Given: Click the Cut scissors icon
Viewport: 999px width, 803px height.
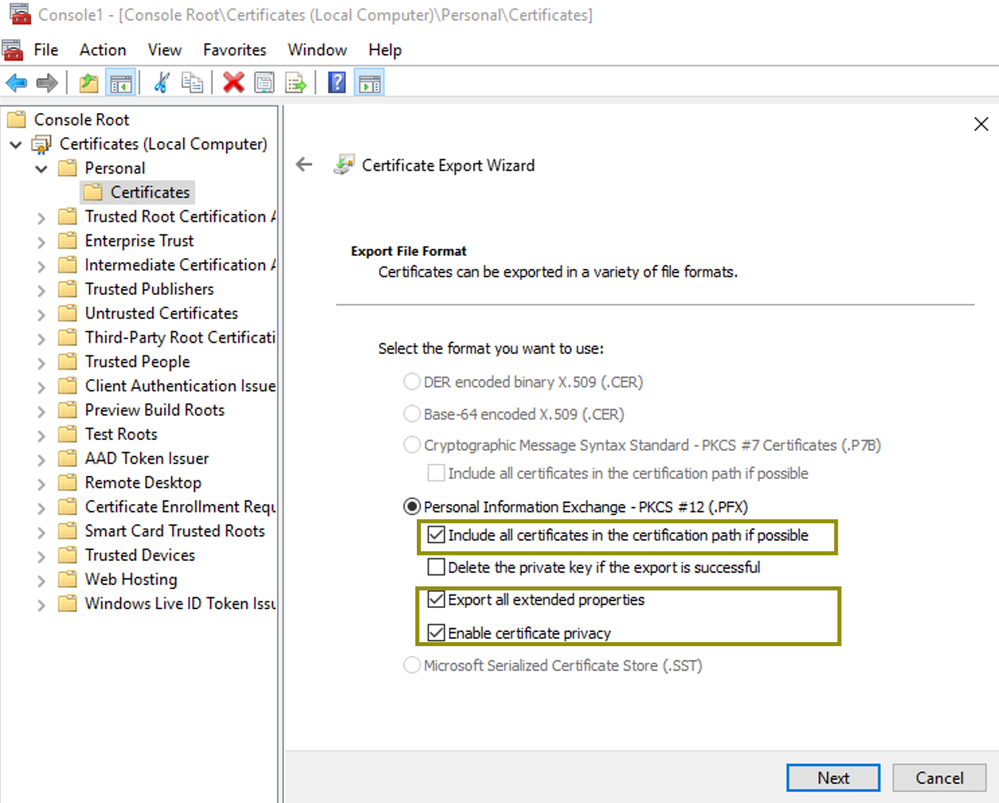Looking at the screenshot, I should (x=160, y=83).
